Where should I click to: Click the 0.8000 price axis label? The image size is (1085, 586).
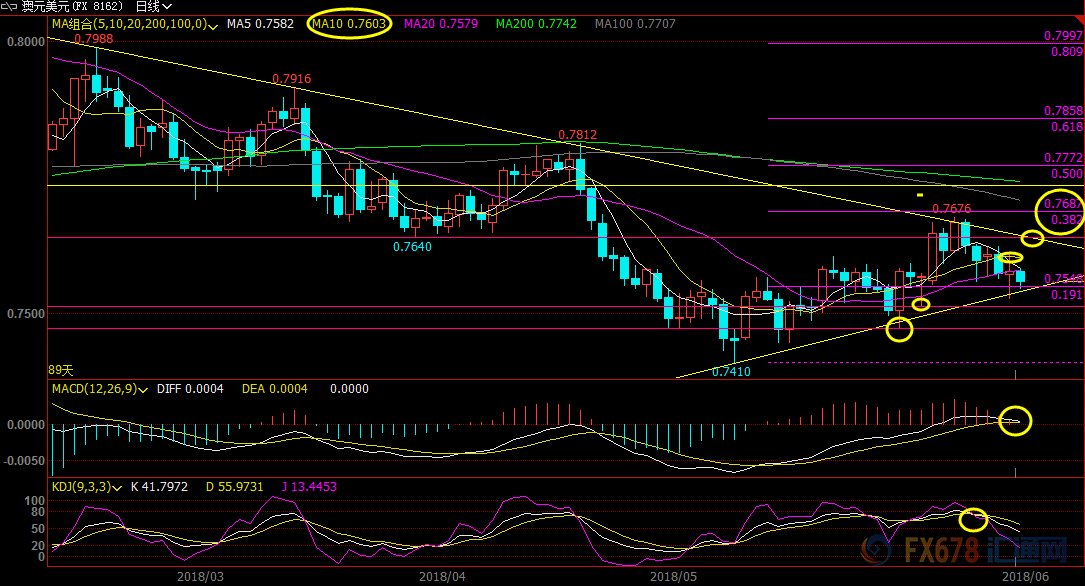[26, 42]
